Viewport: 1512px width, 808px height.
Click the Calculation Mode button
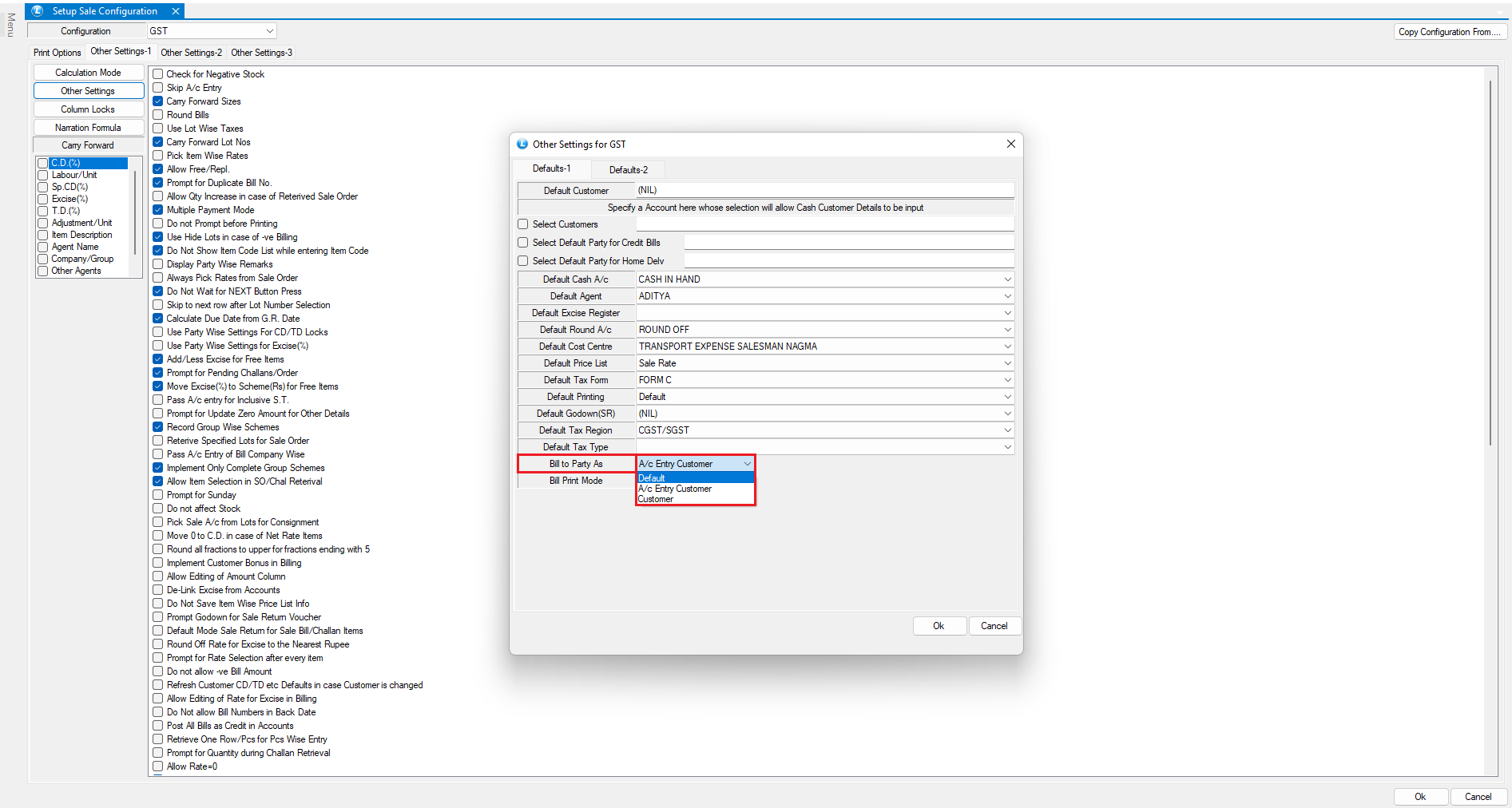[x=88, y=73]
